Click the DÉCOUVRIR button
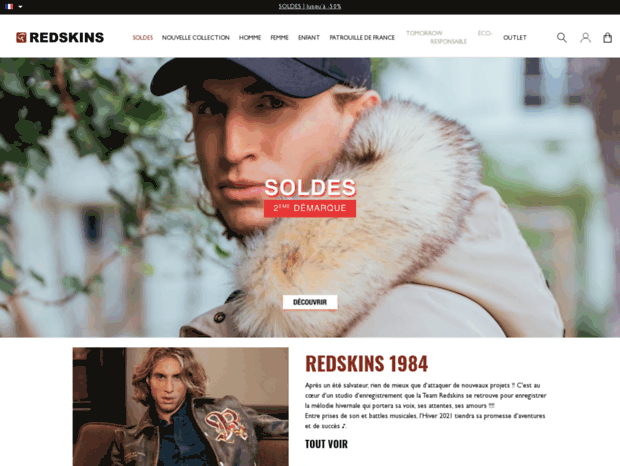This screenshot has width=620, height=466. click(x=310, y=302)
